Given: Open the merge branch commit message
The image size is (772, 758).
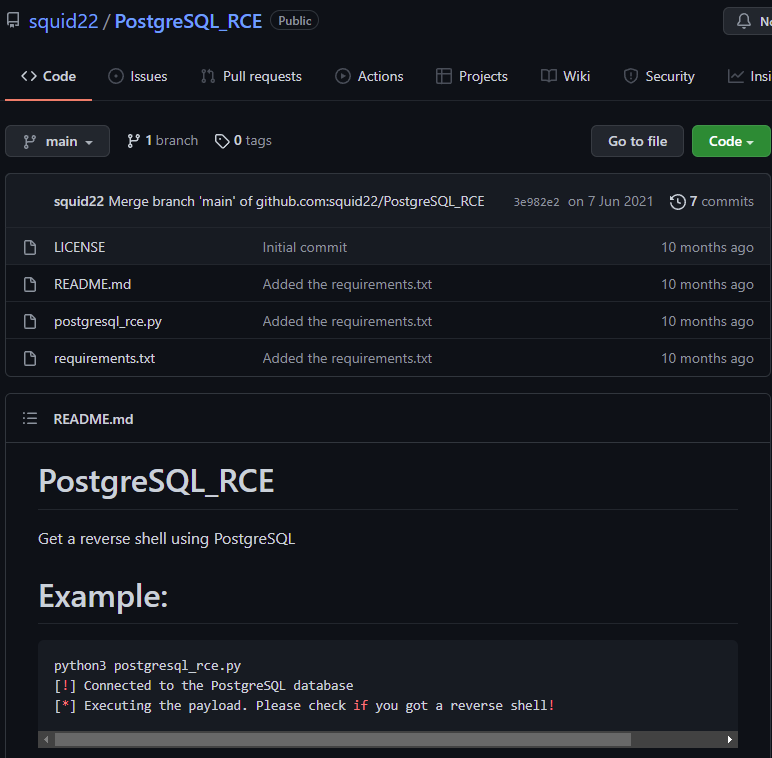Looking at the screenshot, I should click(296, 201).
